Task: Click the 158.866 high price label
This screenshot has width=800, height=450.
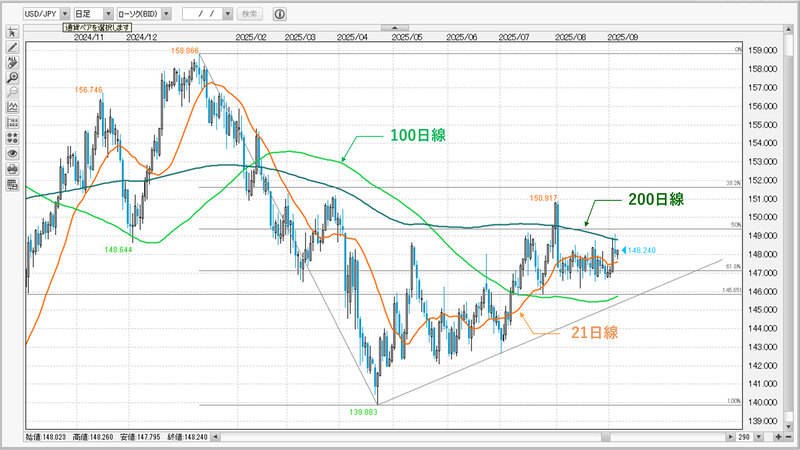Action: click(185, 51)
